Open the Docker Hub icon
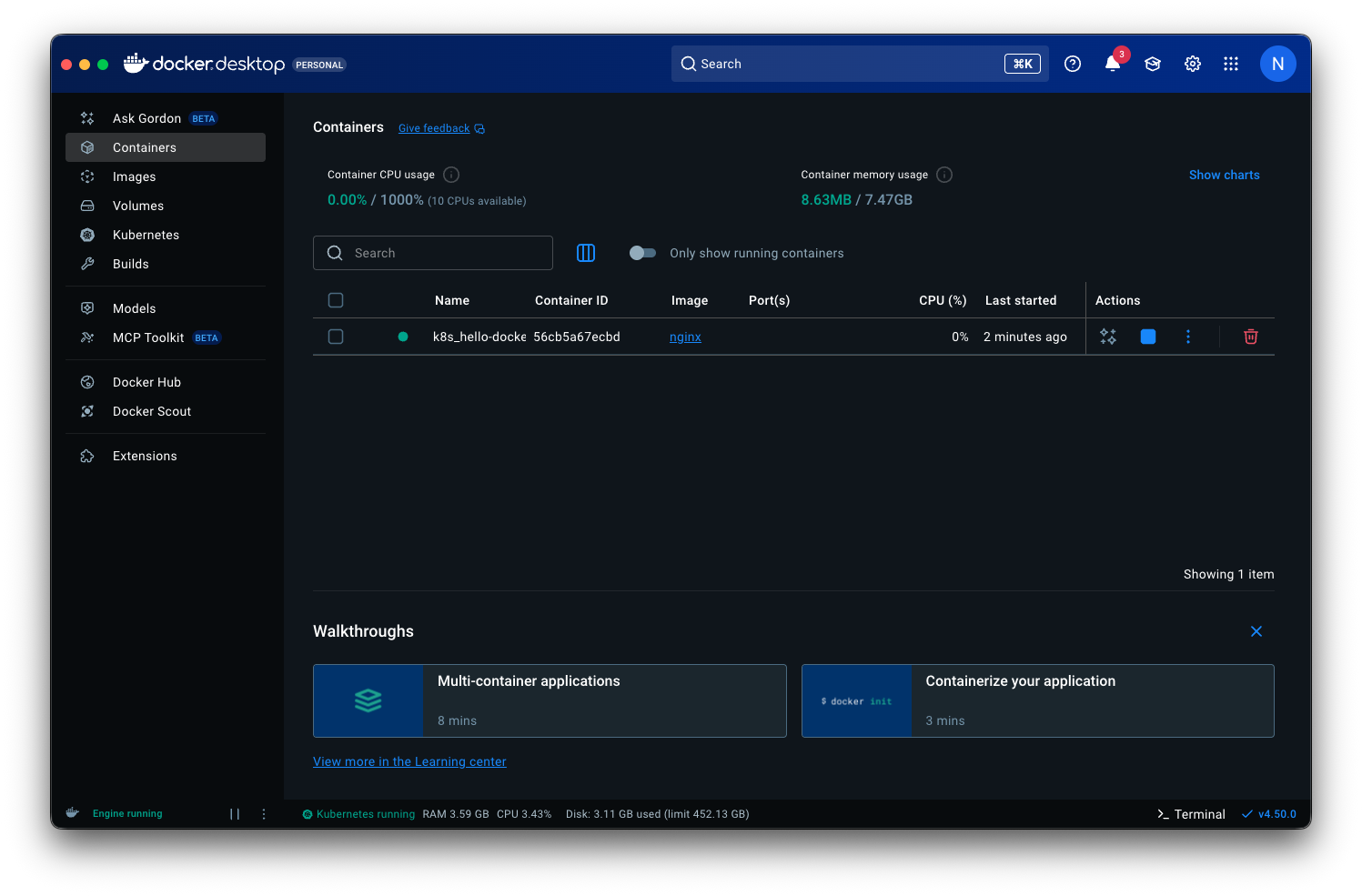This screenshot has width=1362, height=896. tap(87, 382)
